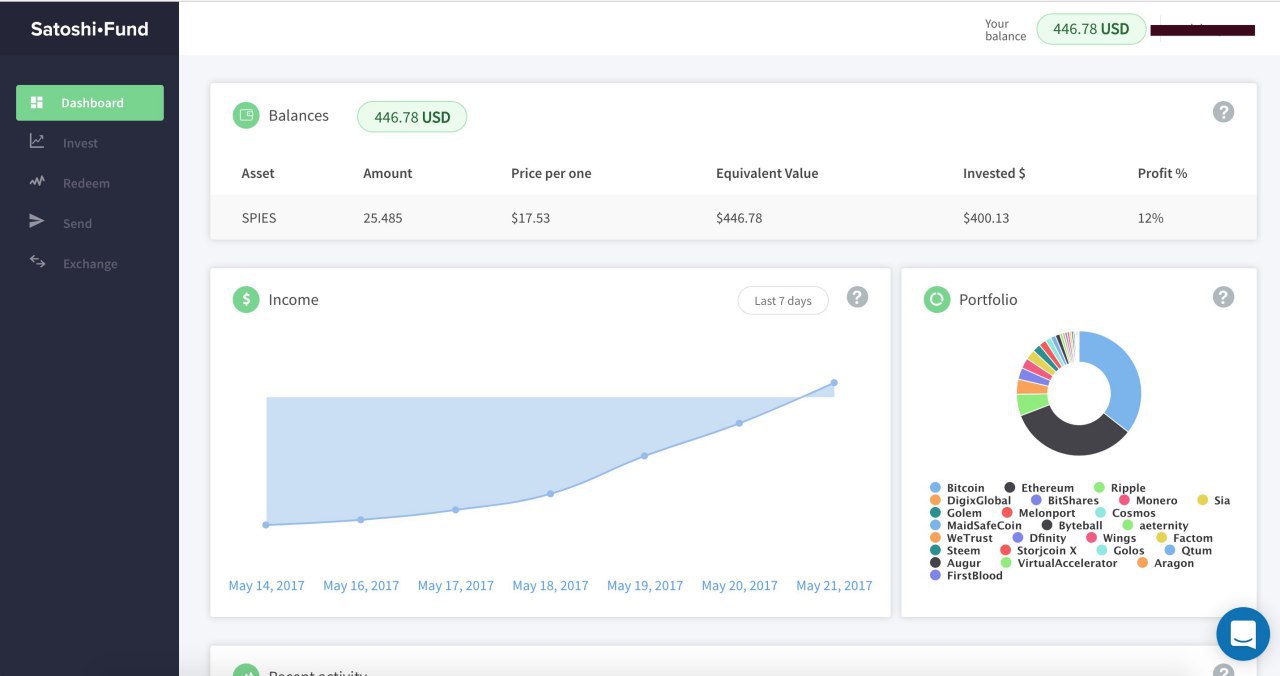This screenshot has width=1280, height=676.
Task: Click the Satoshi•Fund logo link
Action: click(x=89, y=29)
